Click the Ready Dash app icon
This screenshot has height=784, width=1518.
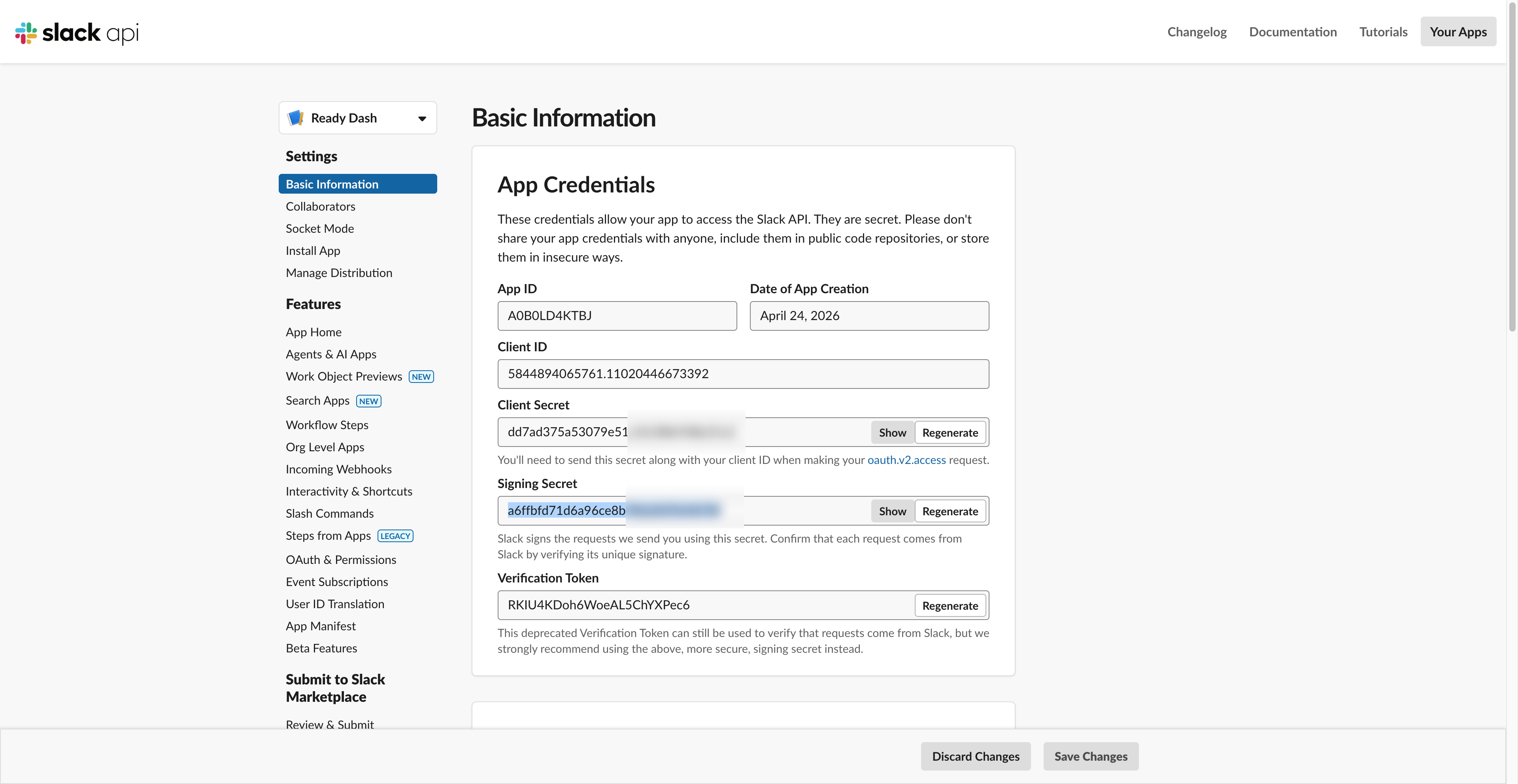pos(295,118)
